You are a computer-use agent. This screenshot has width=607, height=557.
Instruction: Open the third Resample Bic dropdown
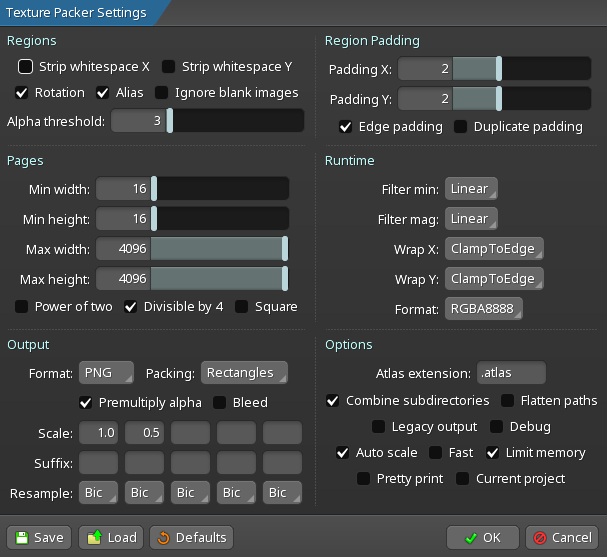[190, 492]
